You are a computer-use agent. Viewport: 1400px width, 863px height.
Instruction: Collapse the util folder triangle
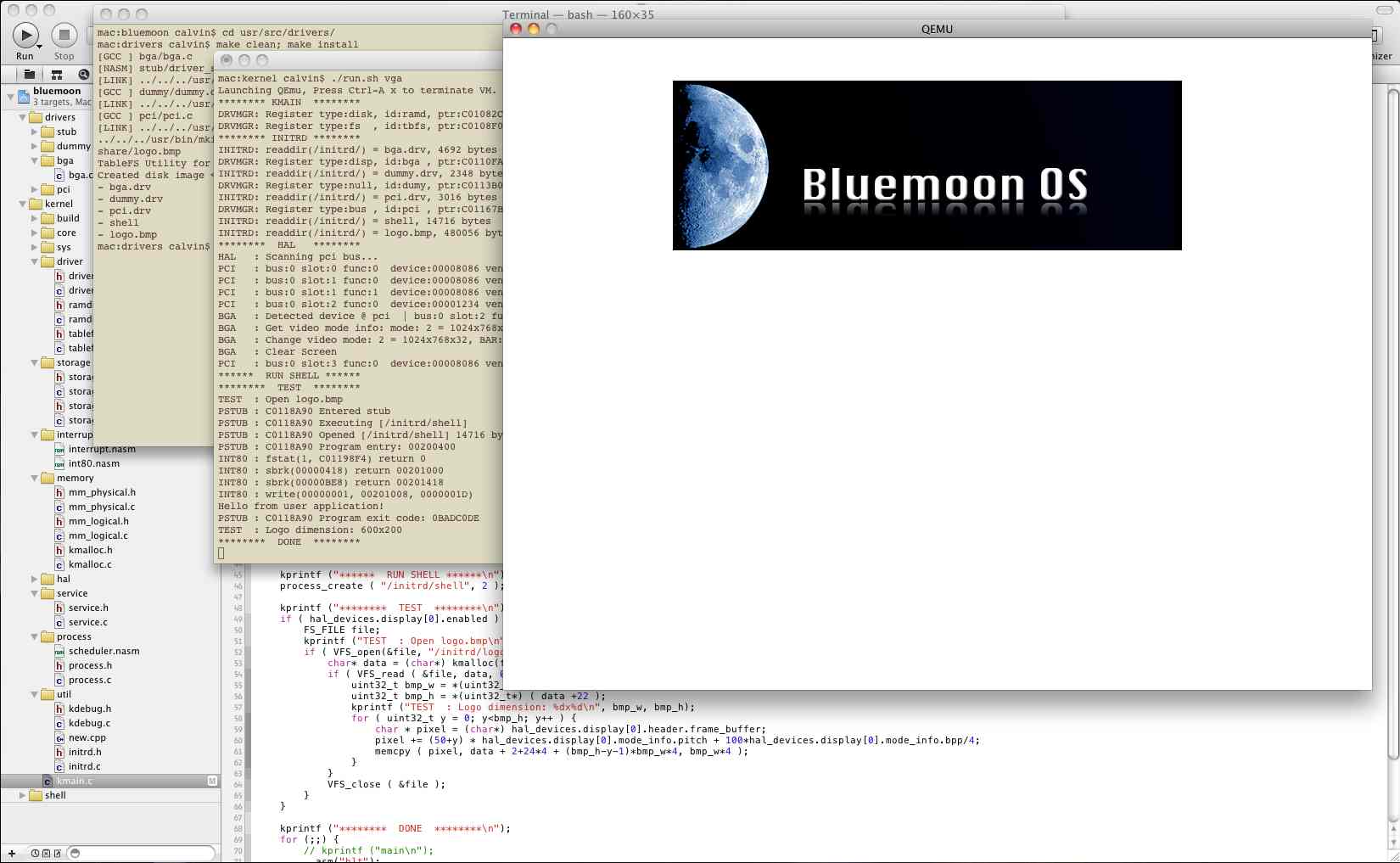pos(35,694)
